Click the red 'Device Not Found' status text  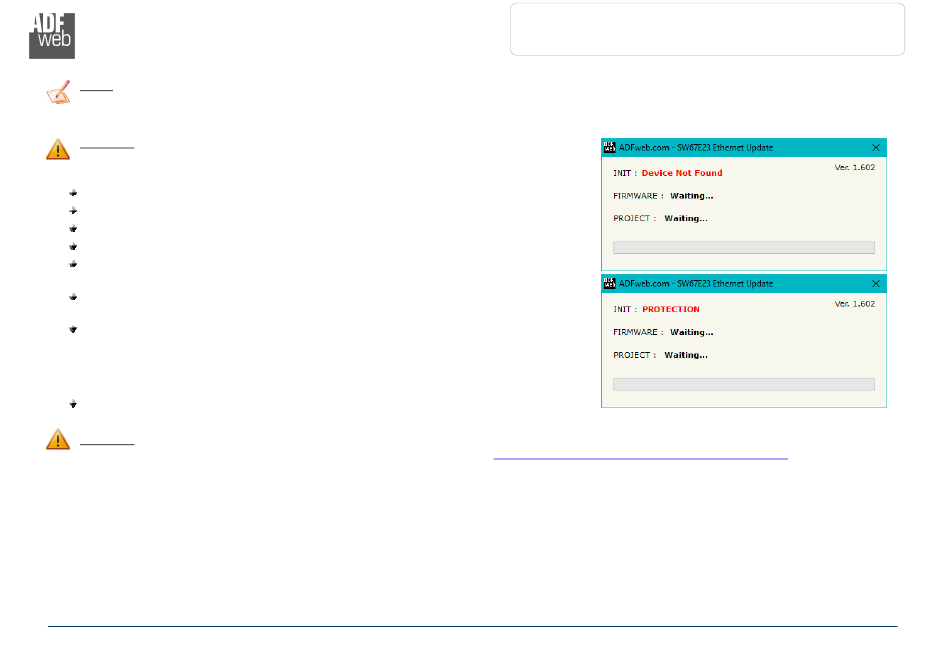click(x=682, y=173)
